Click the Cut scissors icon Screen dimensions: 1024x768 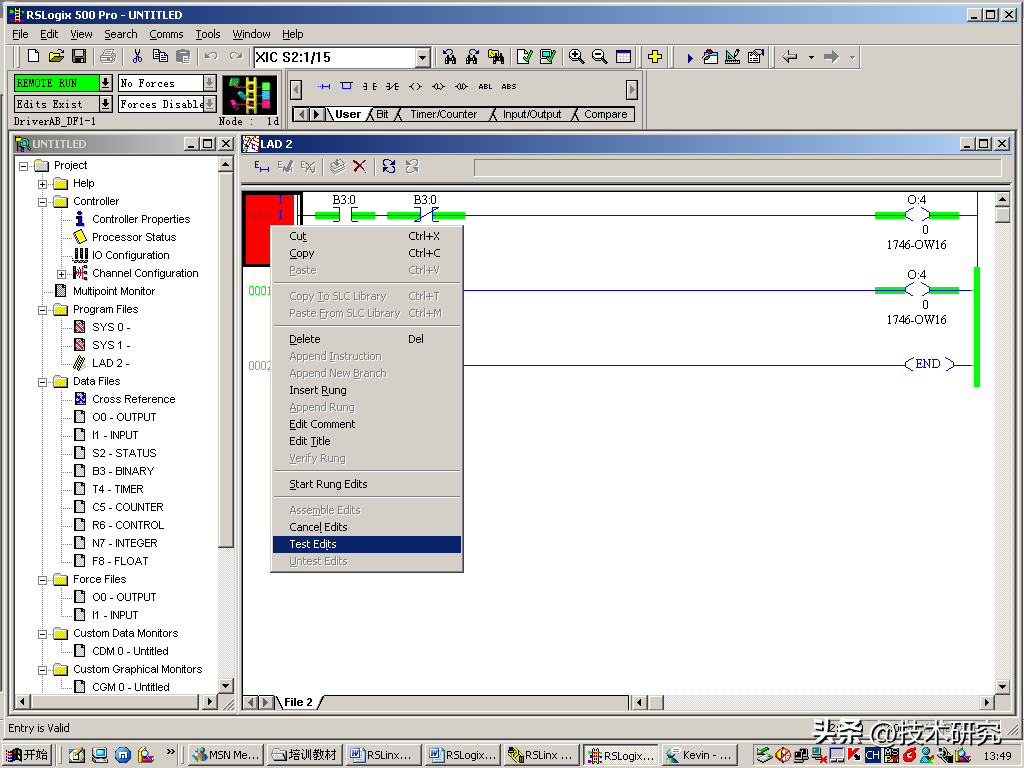coord(137,57)
